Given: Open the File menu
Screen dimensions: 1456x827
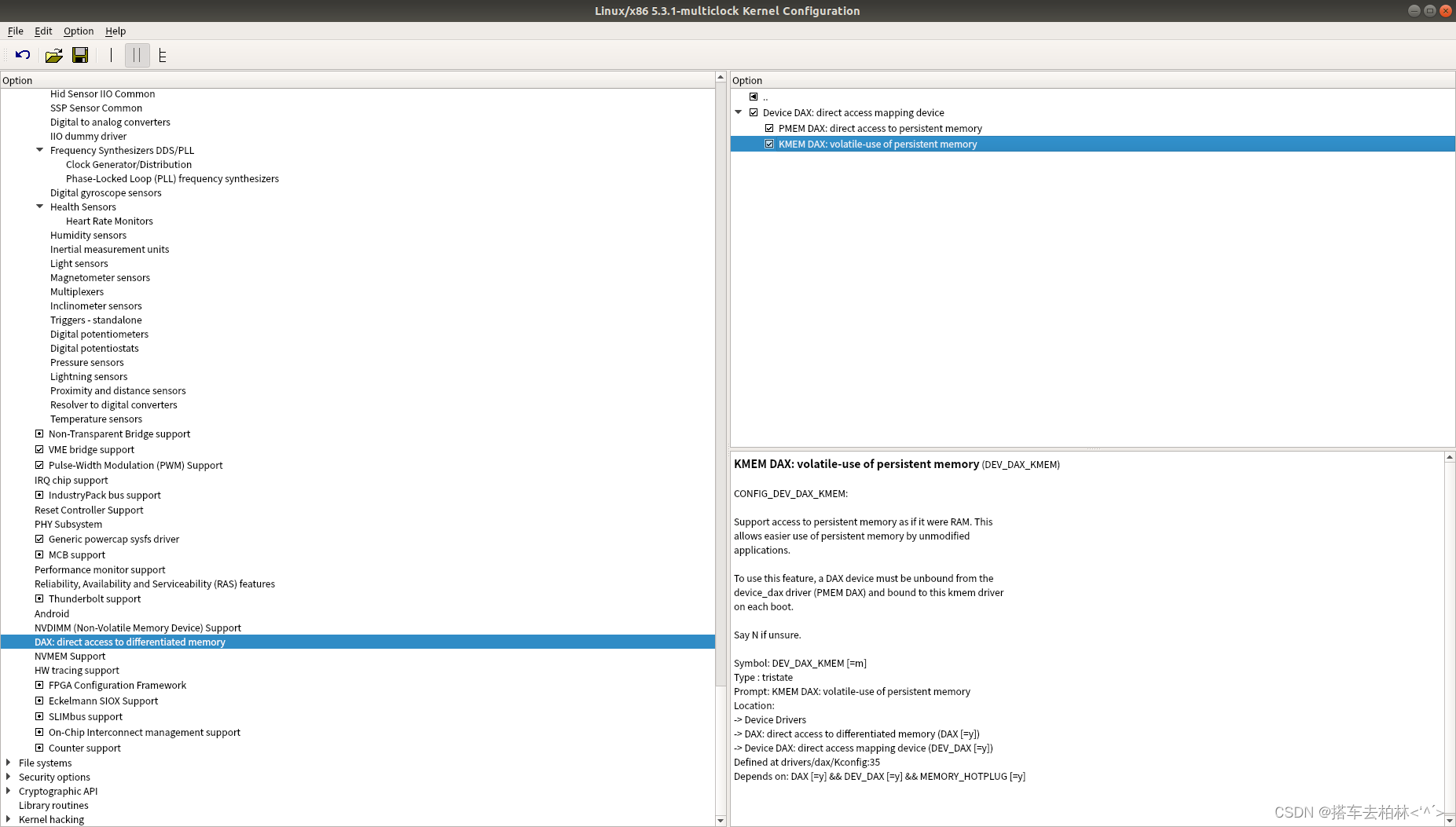Looking at the screenshot, I should 16,31.
